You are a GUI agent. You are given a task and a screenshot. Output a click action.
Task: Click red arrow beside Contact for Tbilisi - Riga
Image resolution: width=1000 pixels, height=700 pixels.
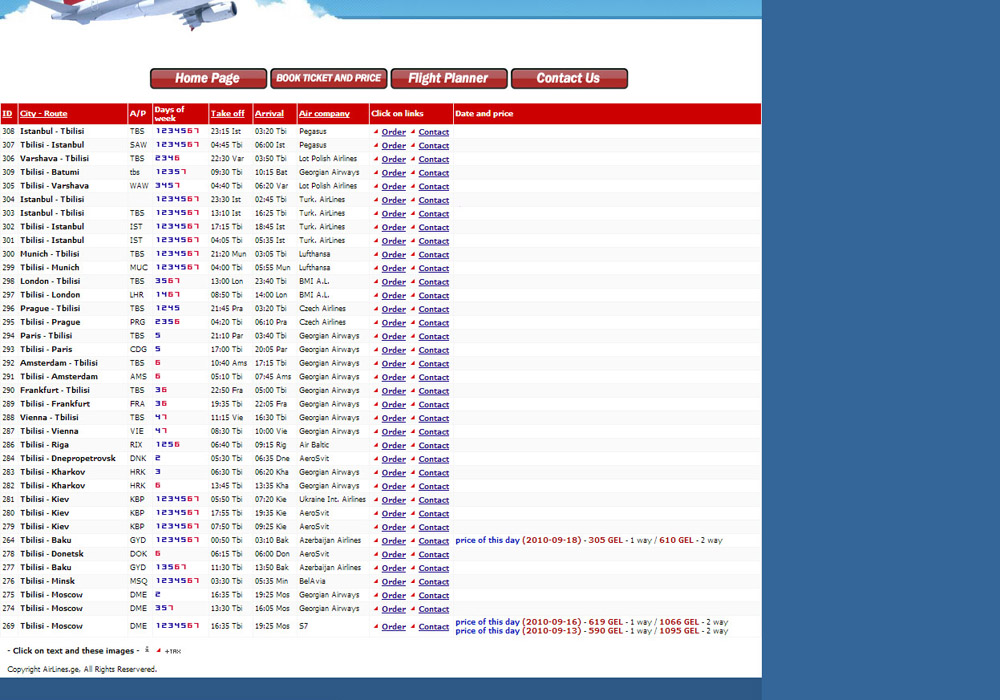413,445
